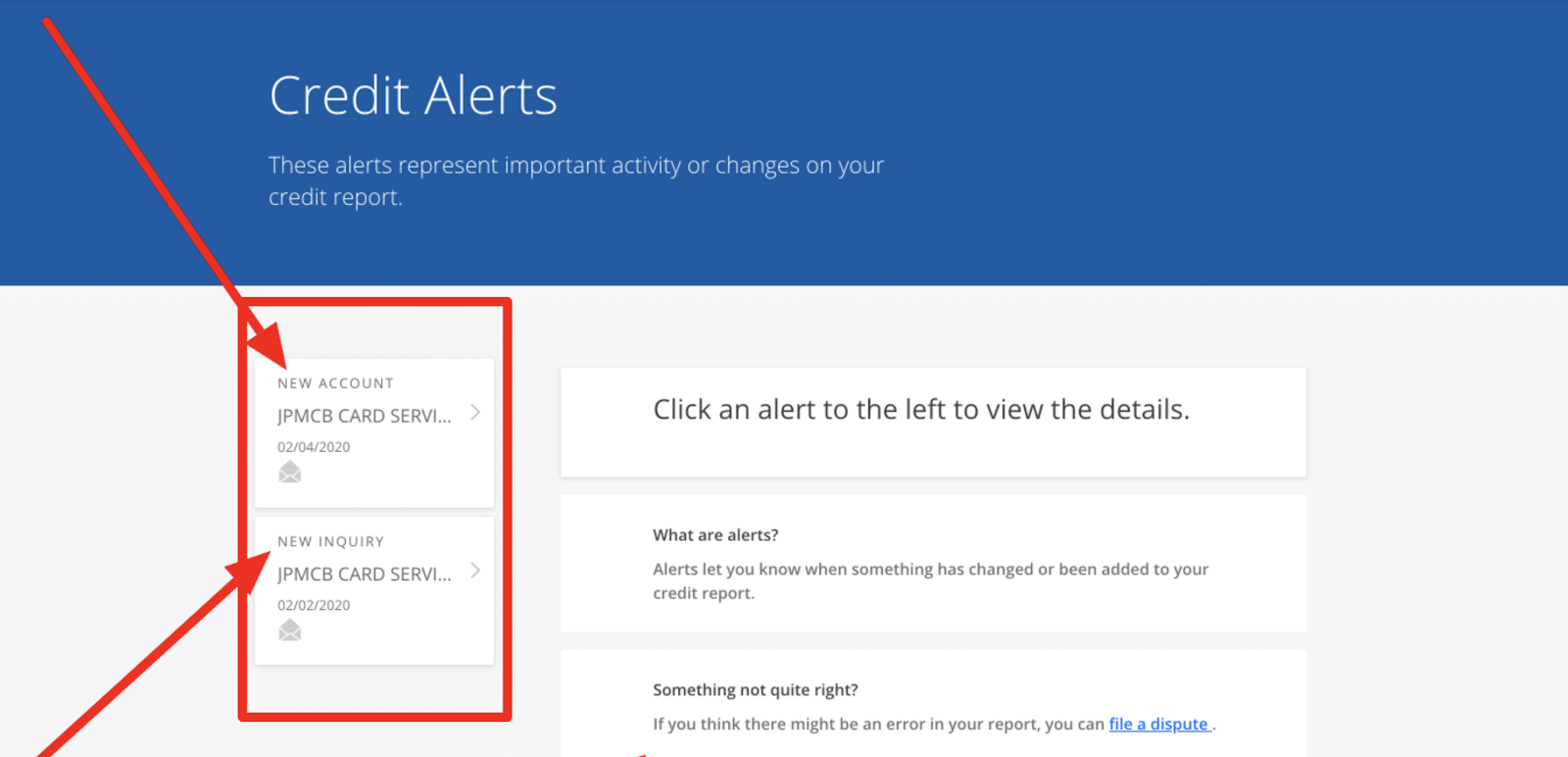Click chevron on the New Inquiry alert

point(475,570)
